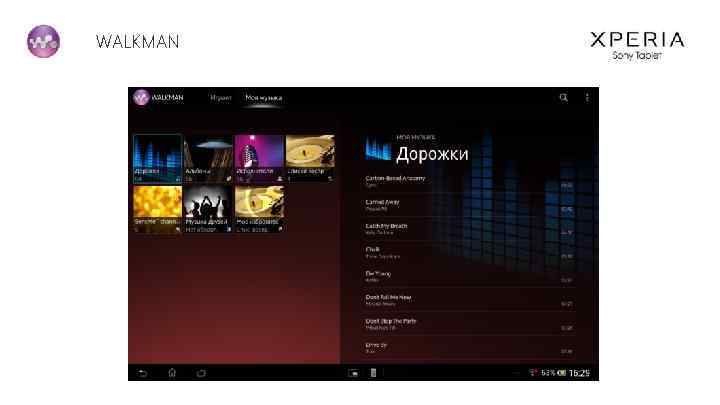Switch to the Играет tab

tap(221, 98)
